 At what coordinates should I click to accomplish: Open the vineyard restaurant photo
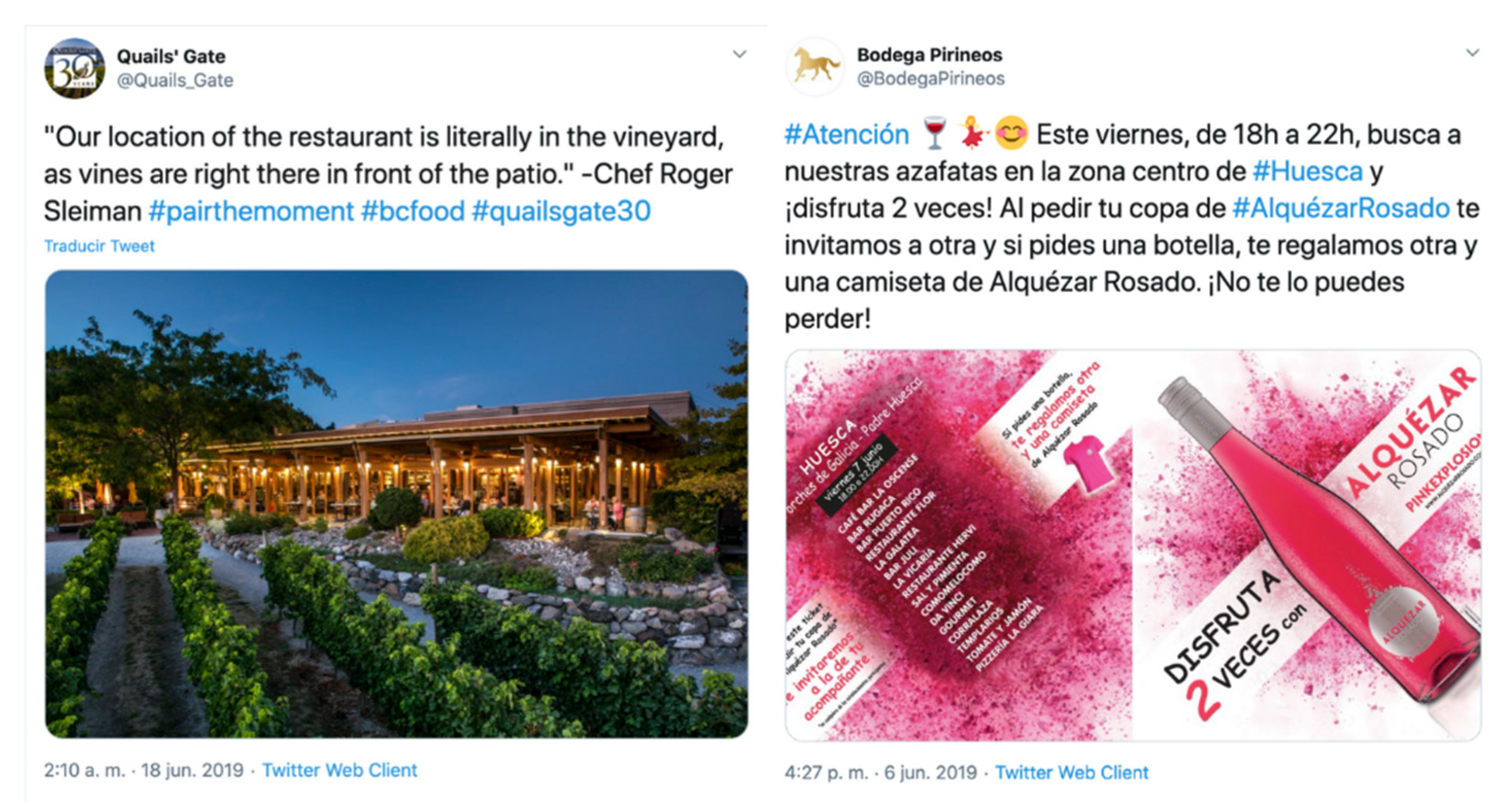[x=396, y=504]
